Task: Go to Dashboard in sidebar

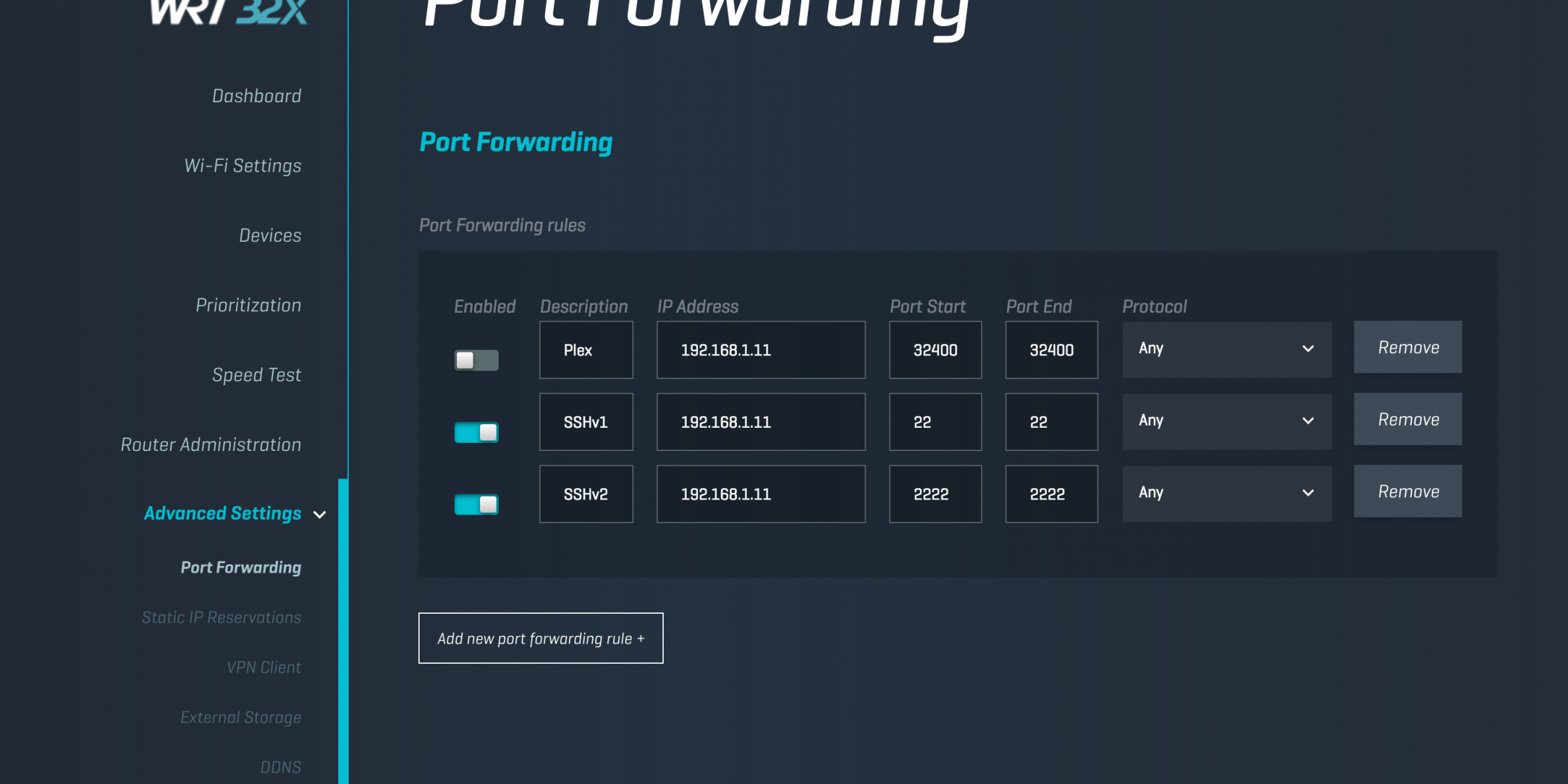Action: pyautogui.click(x=256, y=96)
